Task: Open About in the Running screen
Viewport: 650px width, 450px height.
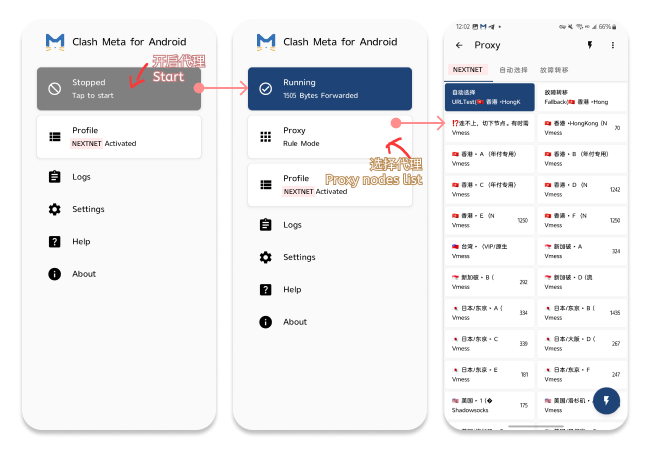Action: 294,322
